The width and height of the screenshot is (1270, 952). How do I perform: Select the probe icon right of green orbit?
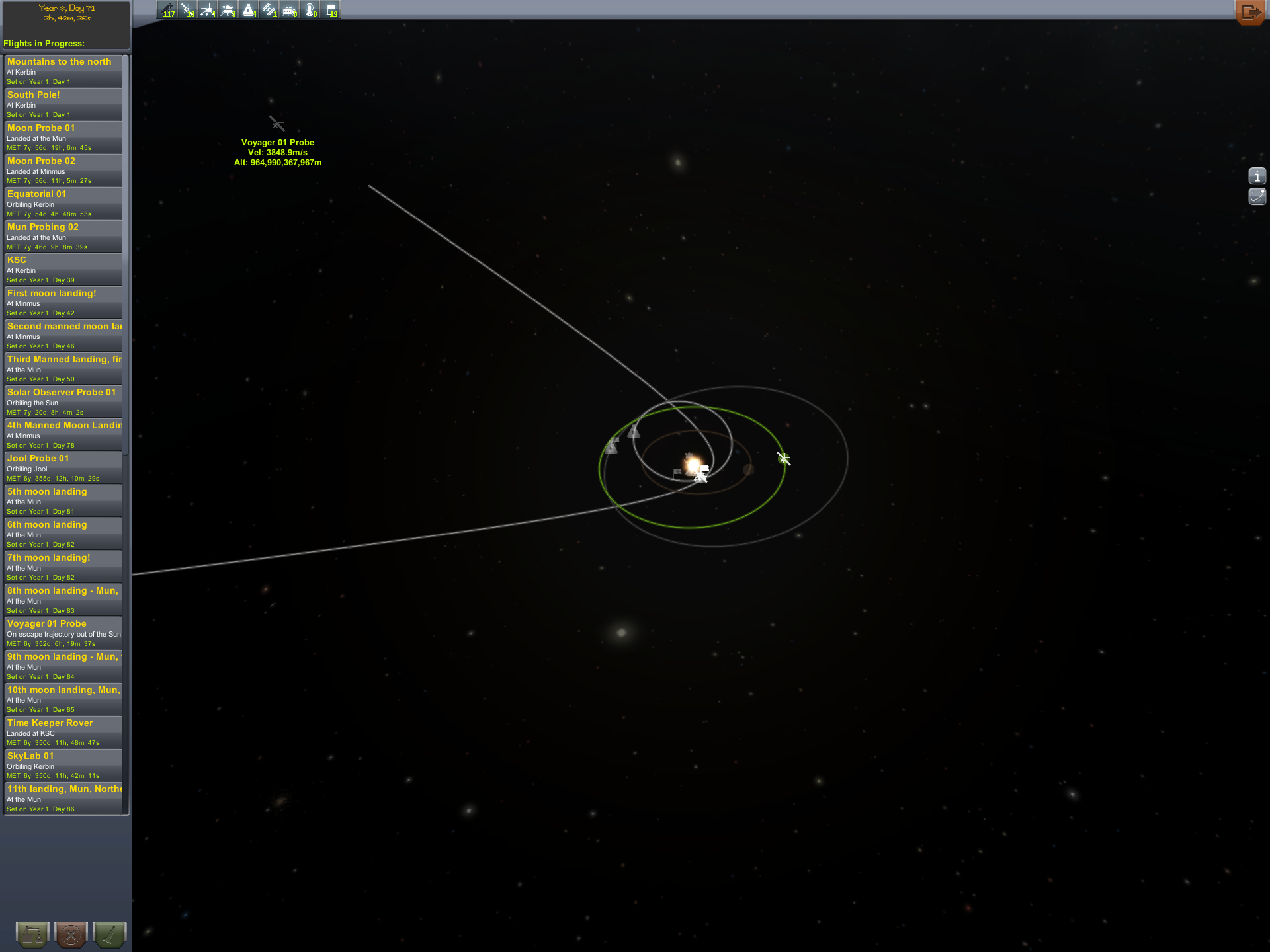(784, 458)
